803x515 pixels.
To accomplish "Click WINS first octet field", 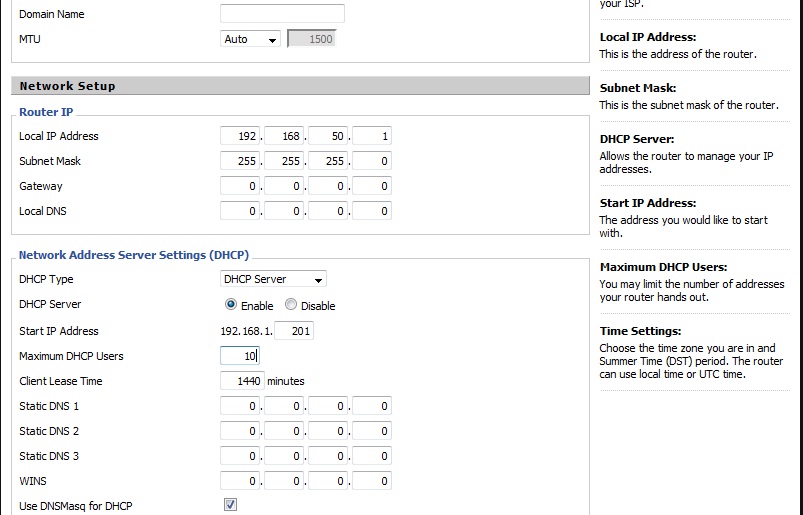I will click(240, 481).
